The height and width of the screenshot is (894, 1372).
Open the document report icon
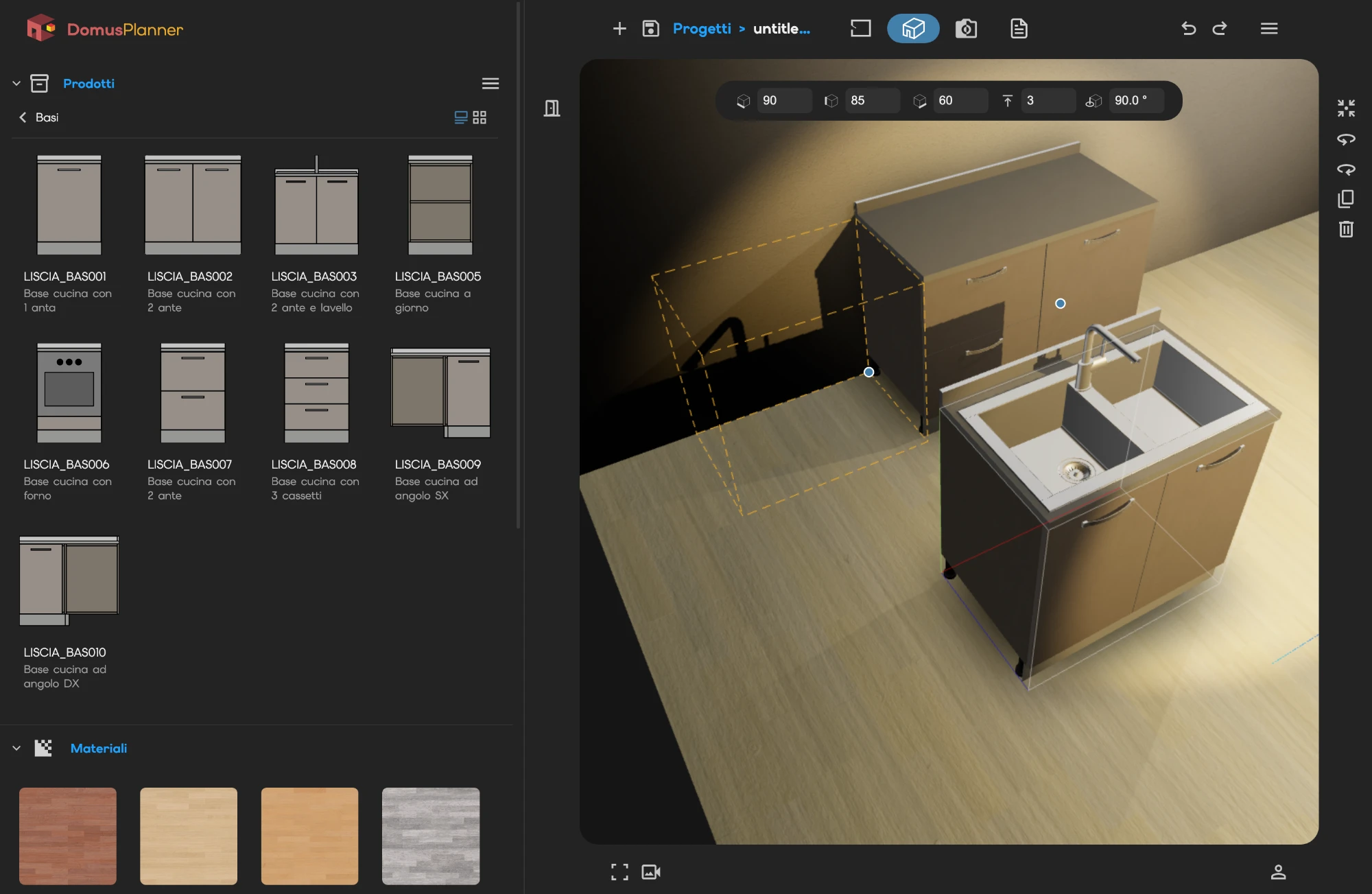[1019, 29]
